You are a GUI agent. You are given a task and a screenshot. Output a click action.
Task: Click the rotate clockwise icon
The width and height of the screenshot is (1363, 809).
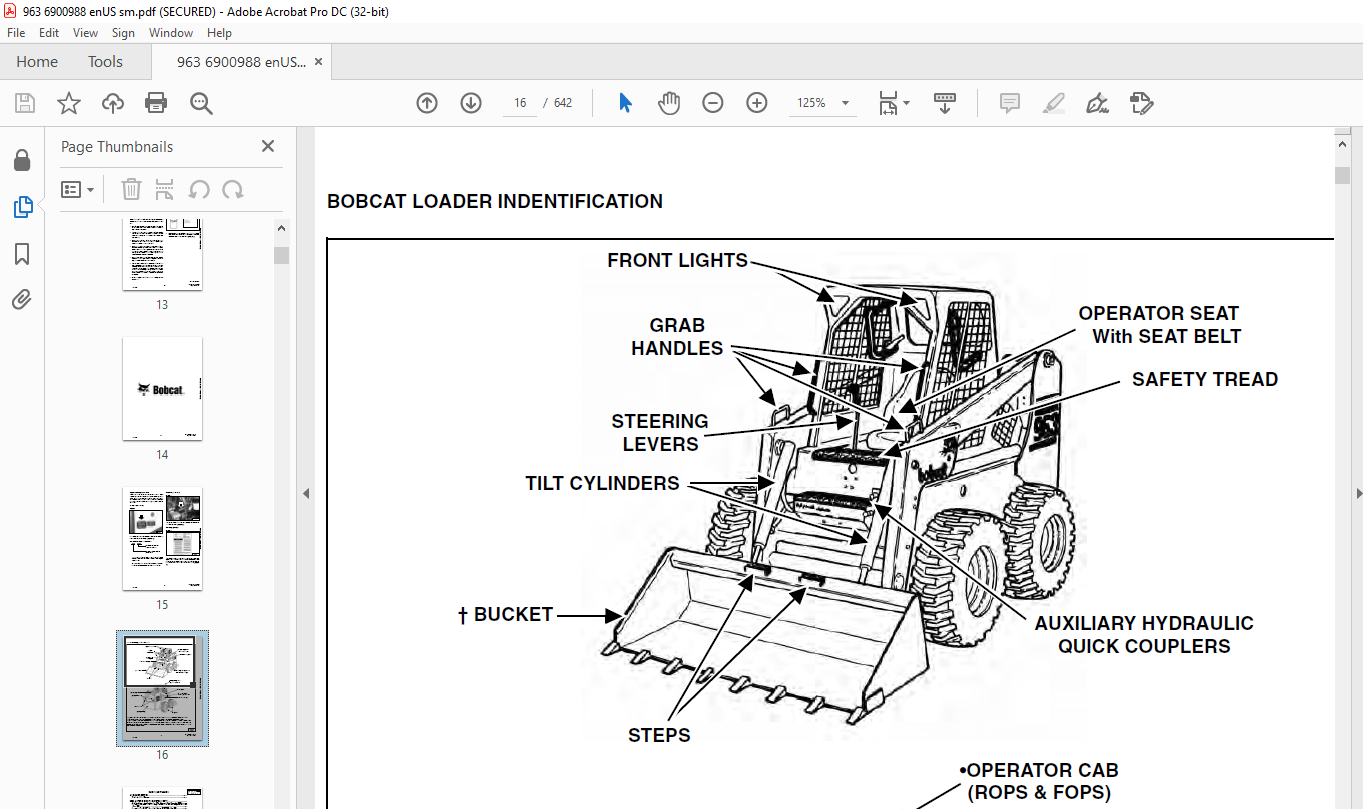tap(233, 189)
